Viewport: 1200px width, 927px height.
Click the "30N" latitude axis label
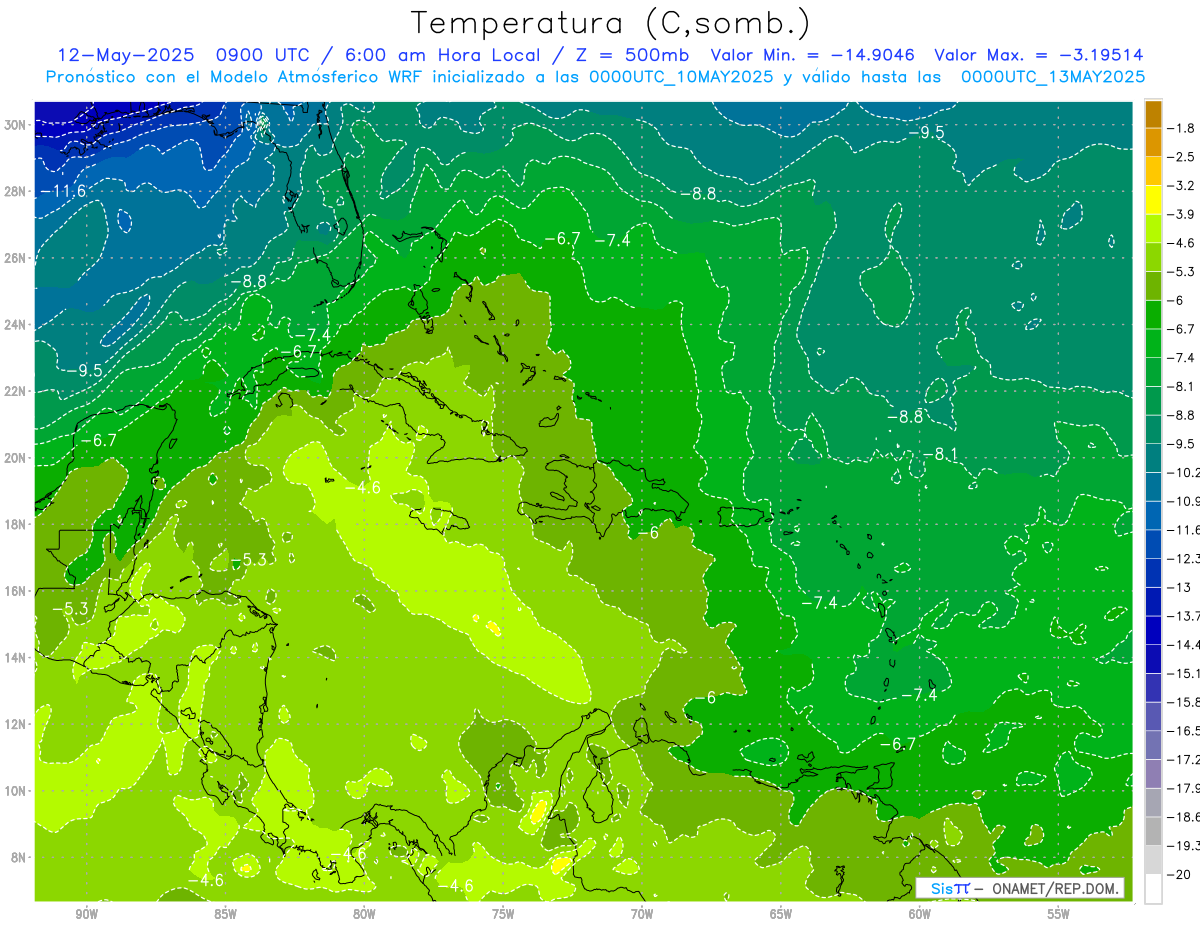pyautogui.click(x=15, y=125)
